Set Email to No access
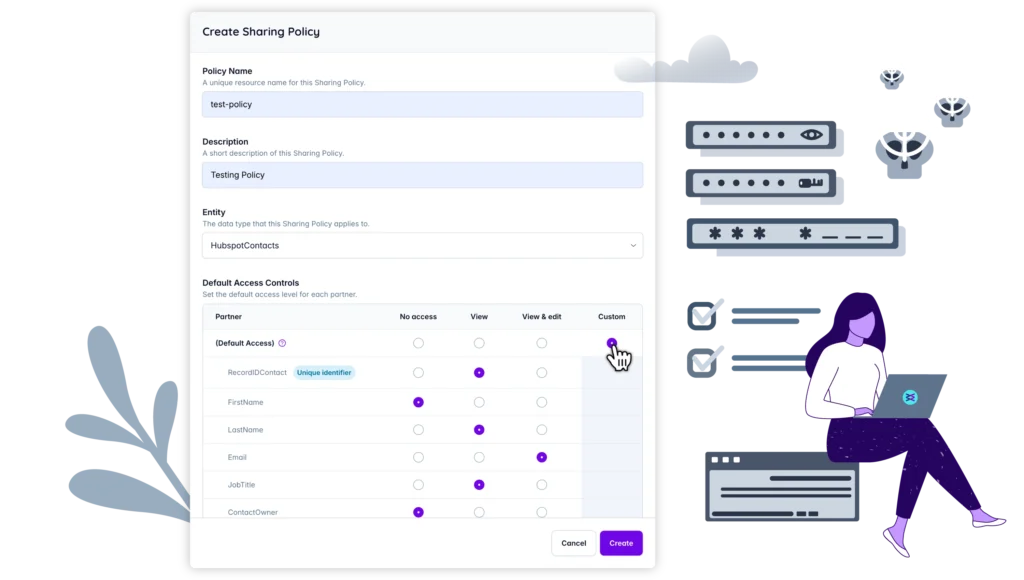The width and height of the screenshot is (1024, 580). click(418, 457)
